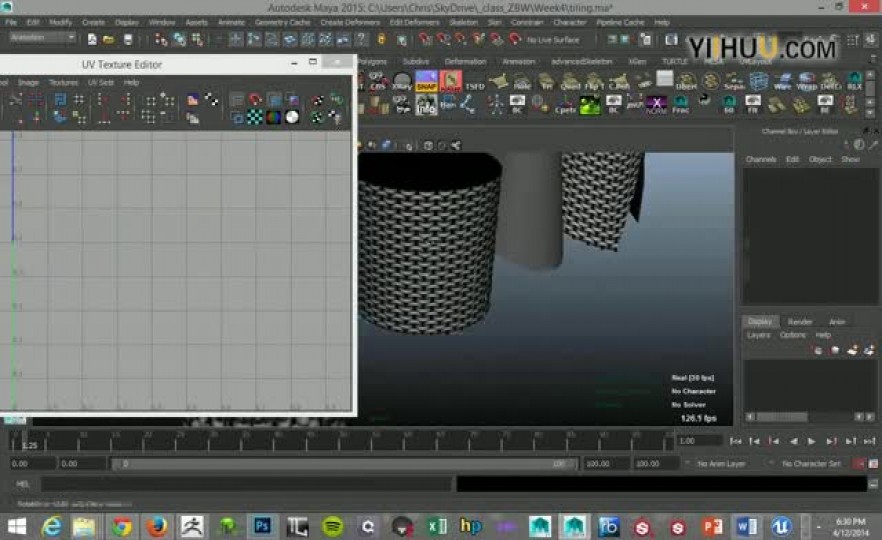Open the Modify menu

coord(60,22)
